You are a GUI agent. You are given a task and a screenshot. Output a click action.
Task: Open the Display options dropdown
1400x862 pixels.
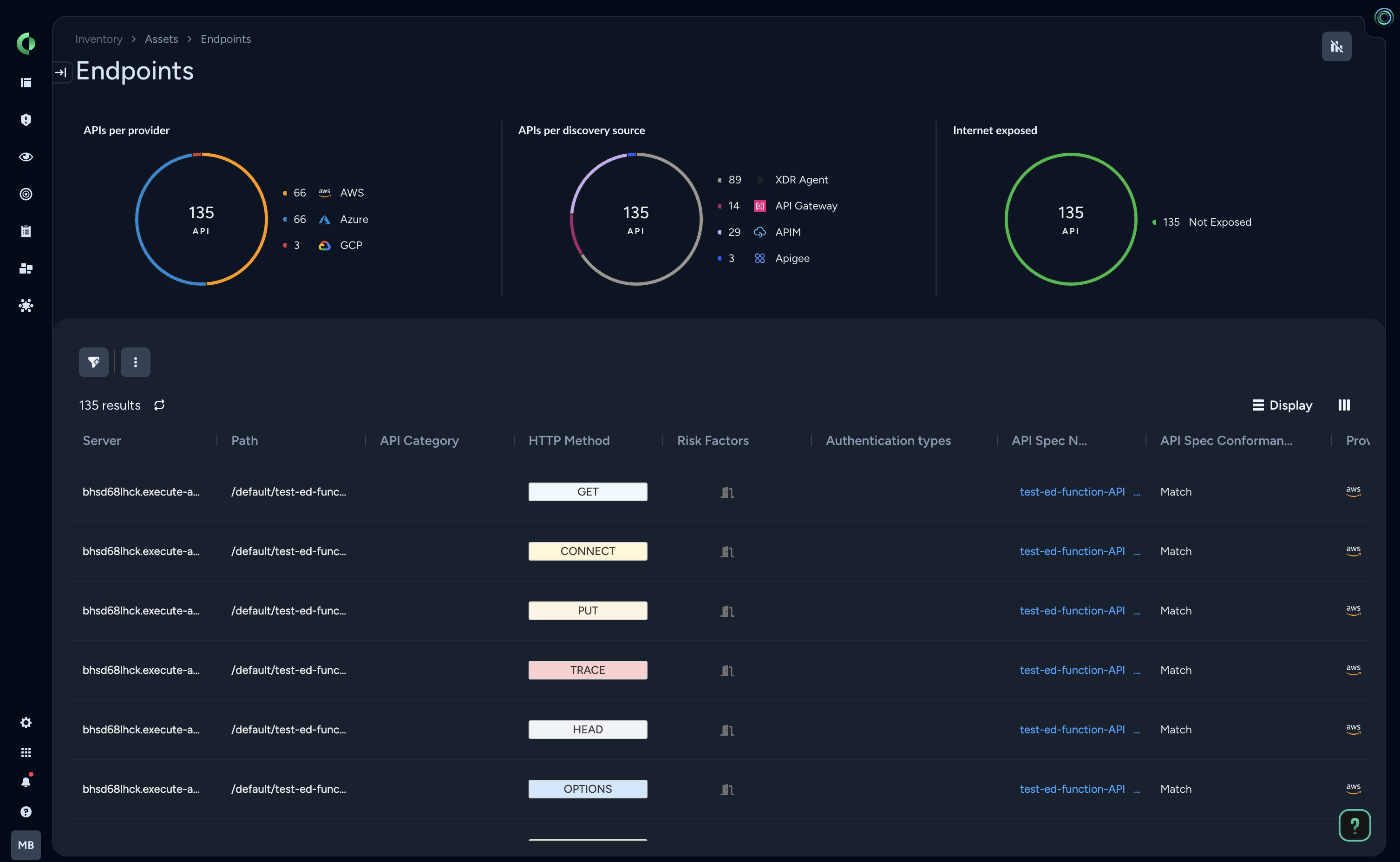coord(1282,405)
